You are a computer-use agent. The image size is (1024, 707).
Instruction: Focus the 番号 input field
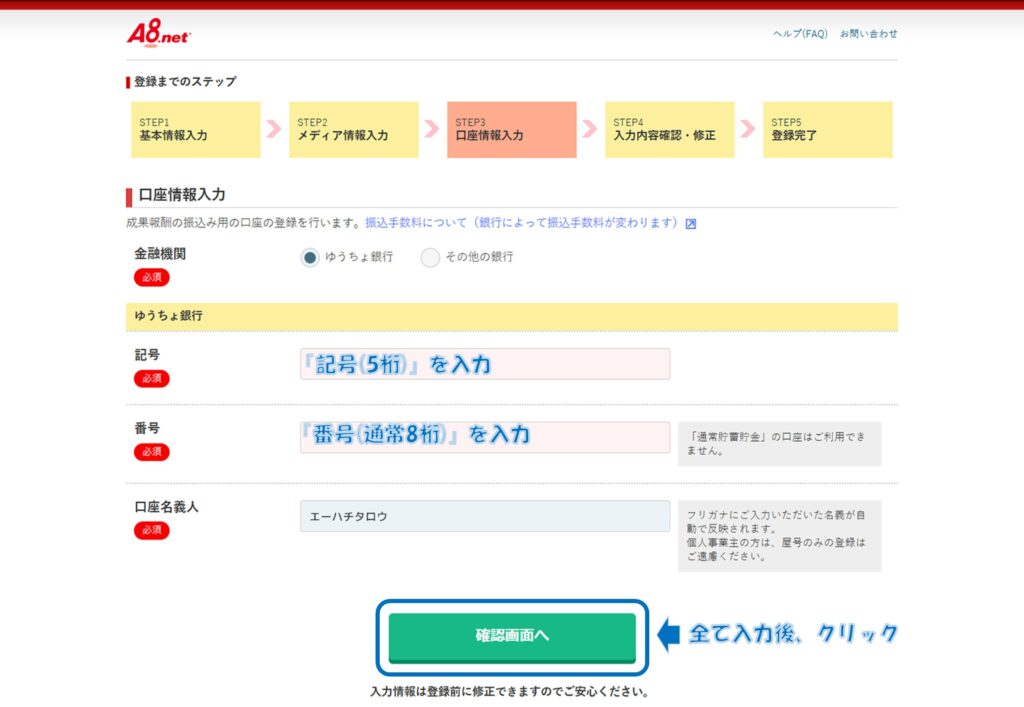click(485, 437)
